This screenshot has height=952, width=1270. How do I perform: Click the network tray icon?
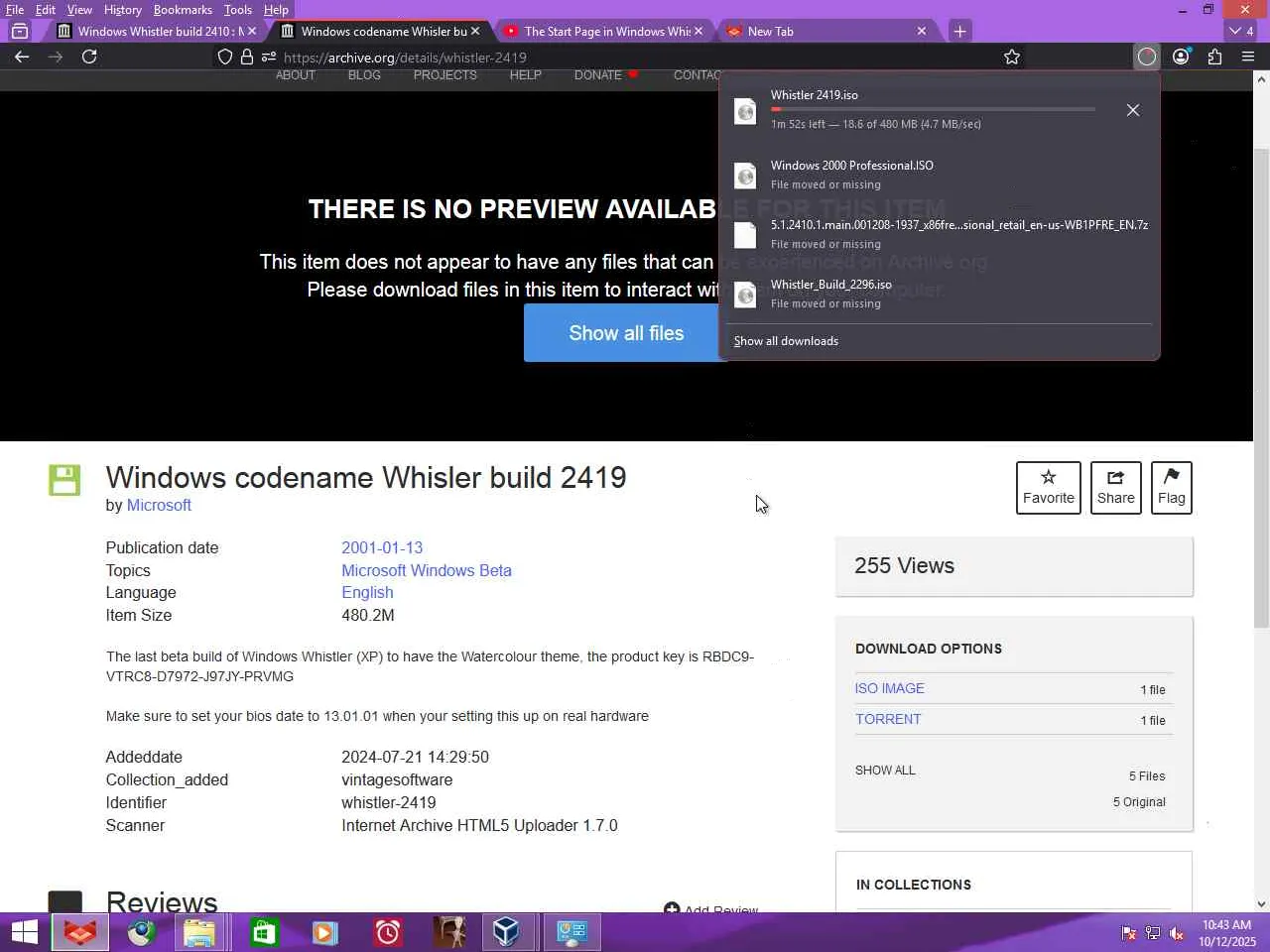1153,933
